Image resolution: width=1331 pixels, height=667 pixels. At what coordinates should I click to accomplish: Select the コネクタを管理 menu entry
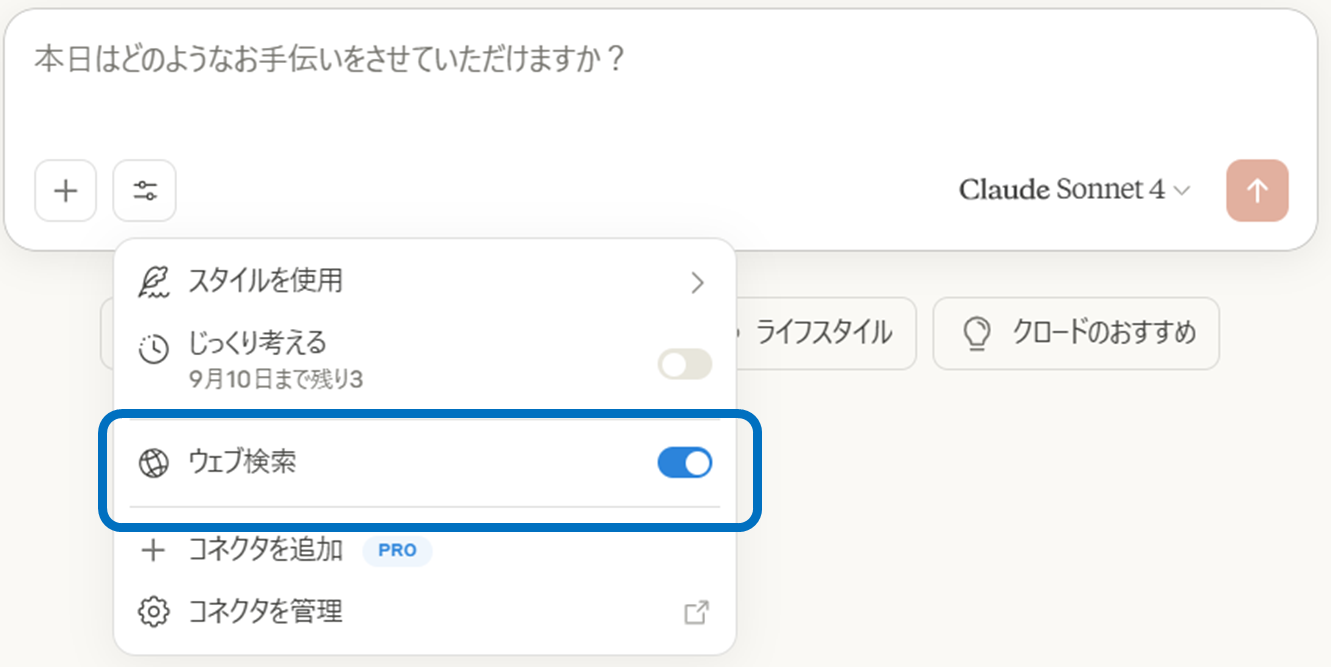click(x=266, y=612)
